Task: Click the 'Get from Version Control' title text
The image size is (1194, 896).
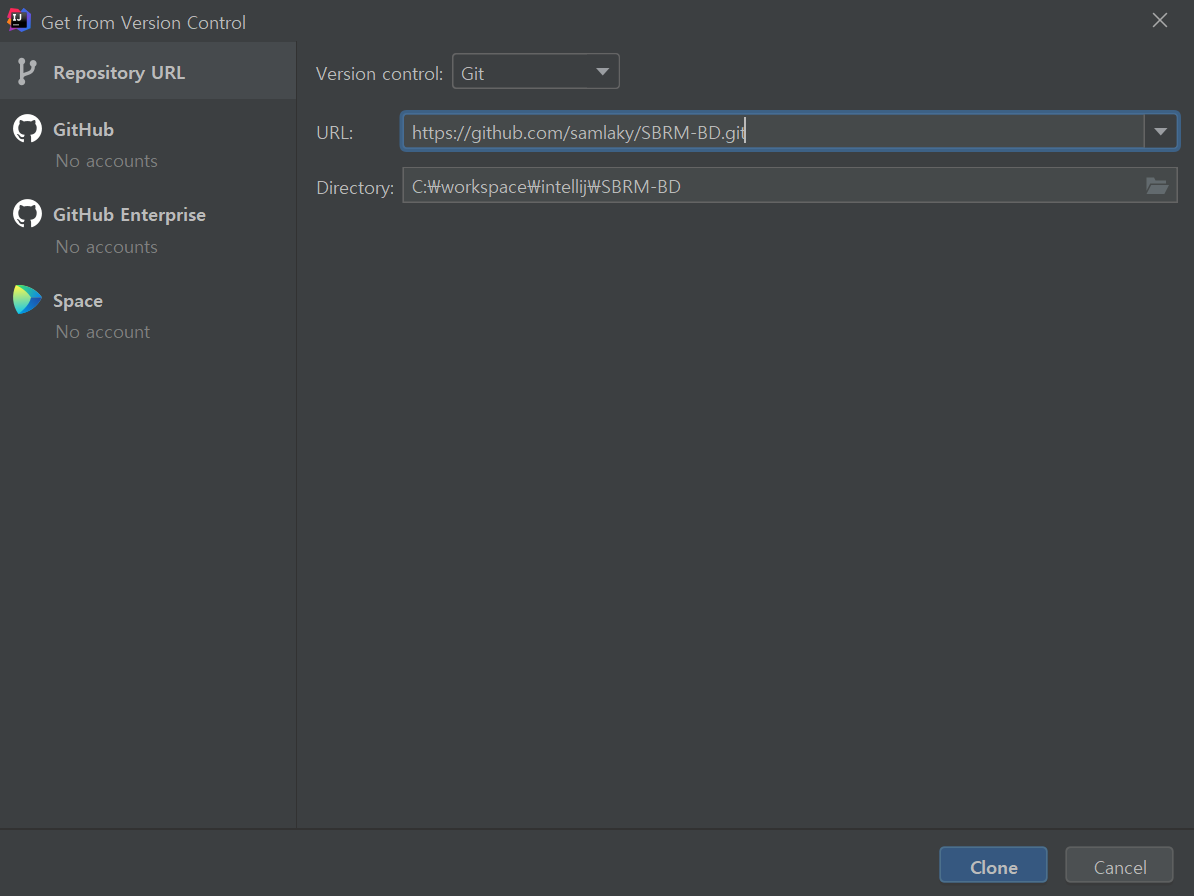Action: click(x=143, y=23)
